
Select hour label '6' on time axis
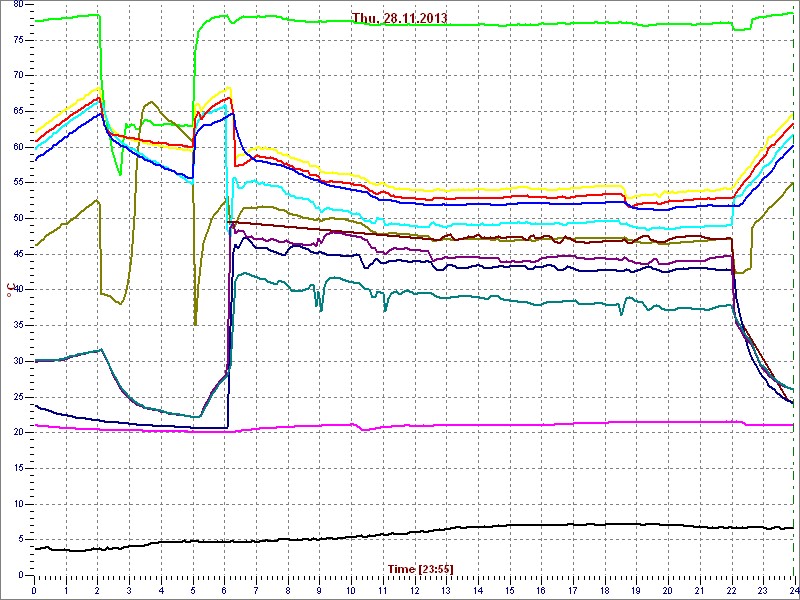click(x=224, y=589)
